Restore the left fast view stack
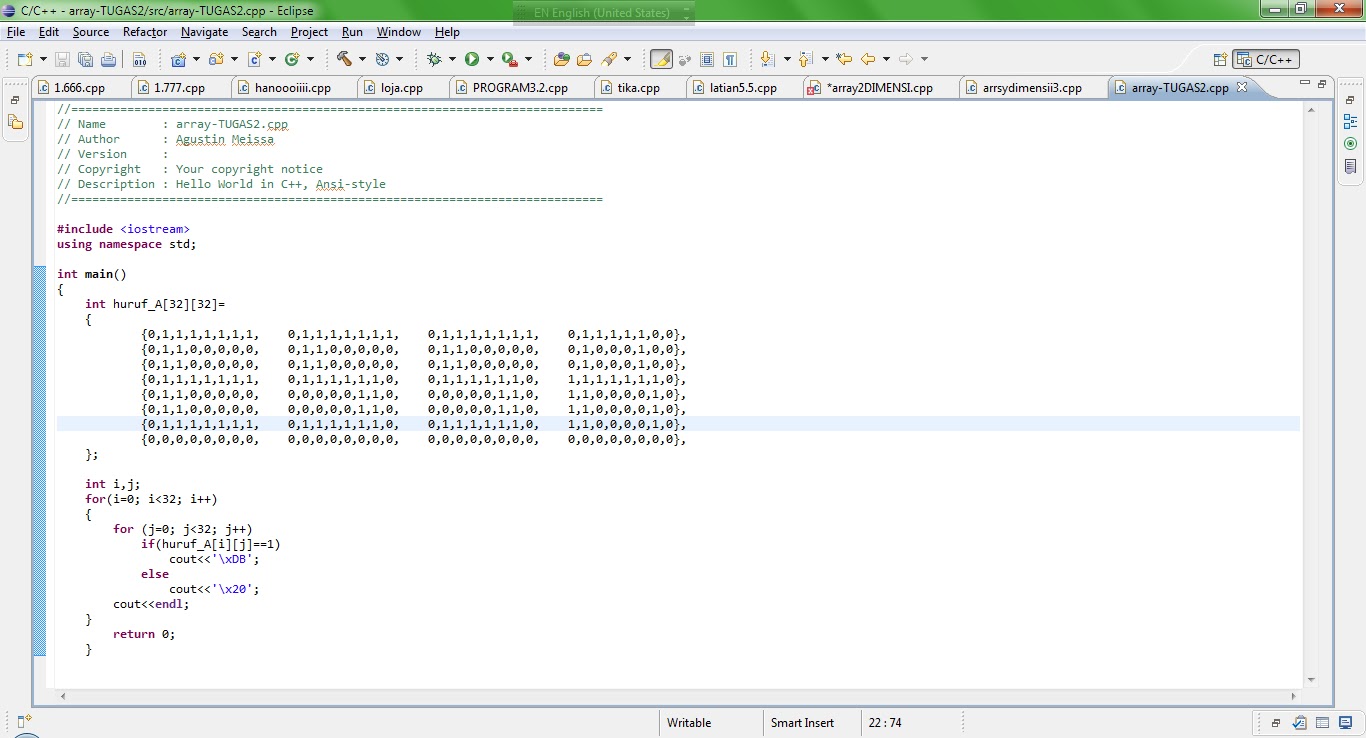The image size is (1366, 738). coord(15,100)
